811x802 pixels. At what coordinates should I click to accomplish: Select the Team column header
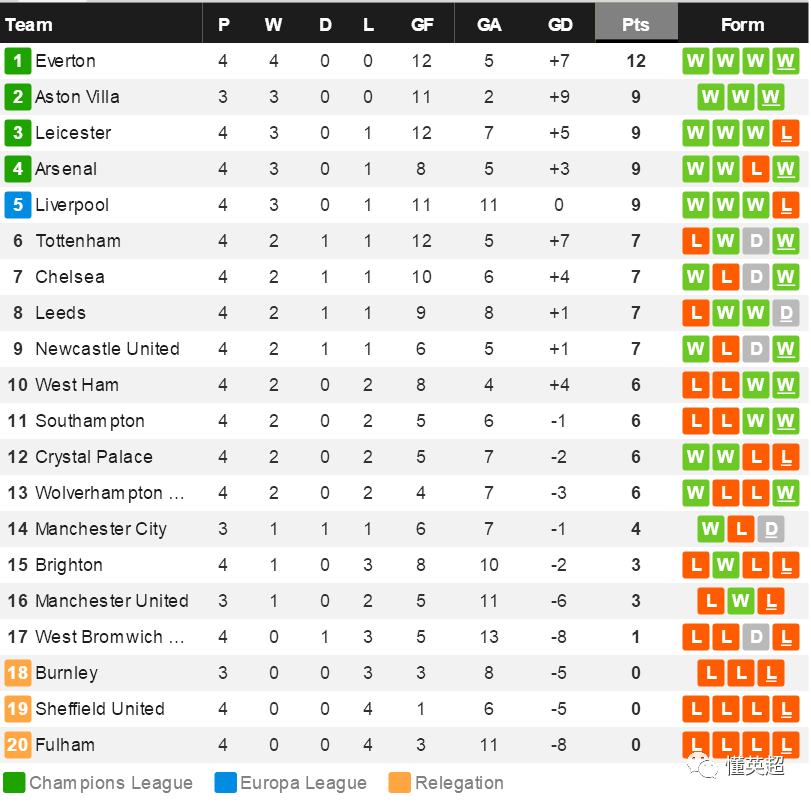point(29,24)
